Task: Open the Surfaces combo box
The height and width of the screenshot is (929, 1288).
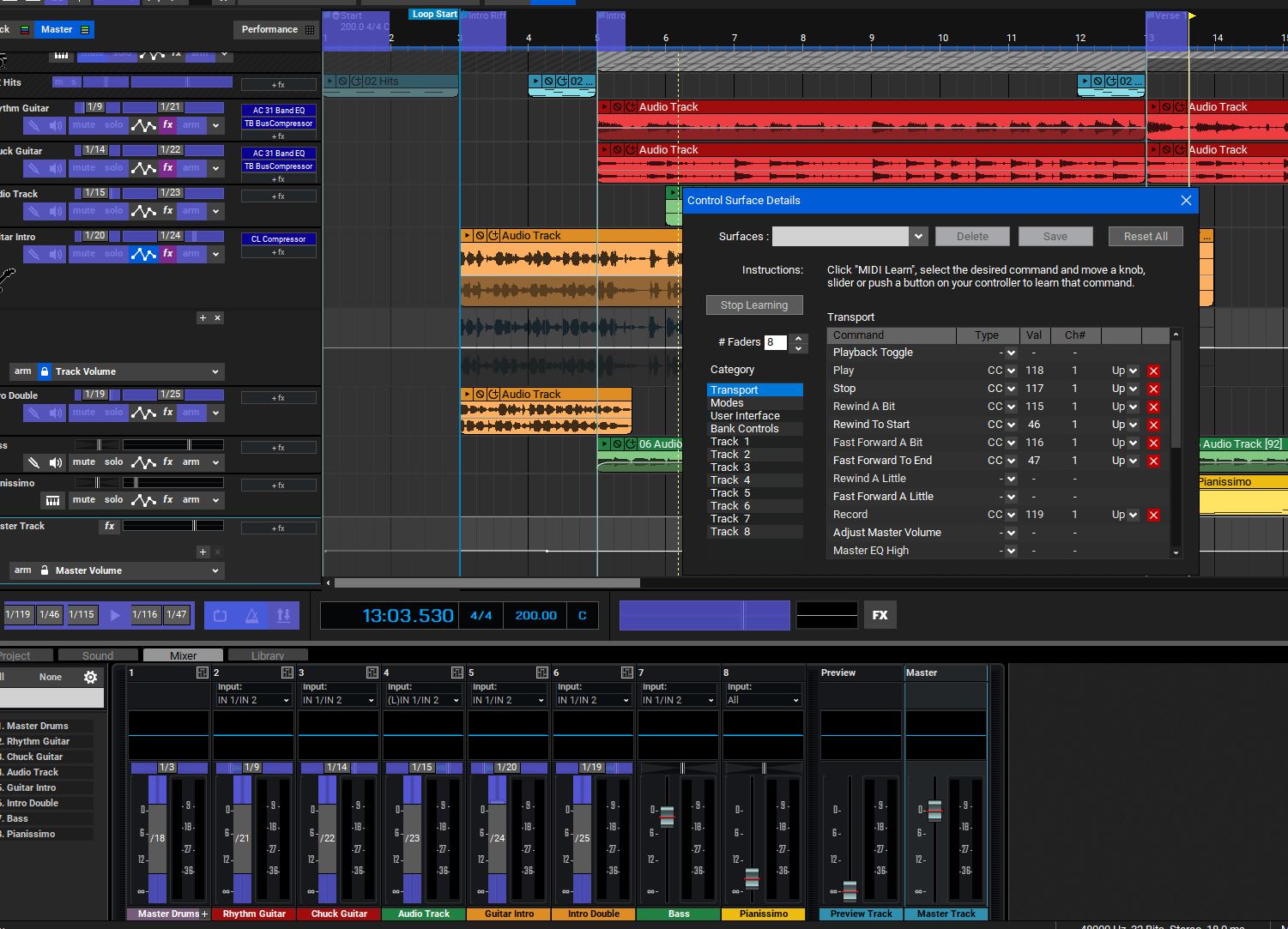Action: 850,236
